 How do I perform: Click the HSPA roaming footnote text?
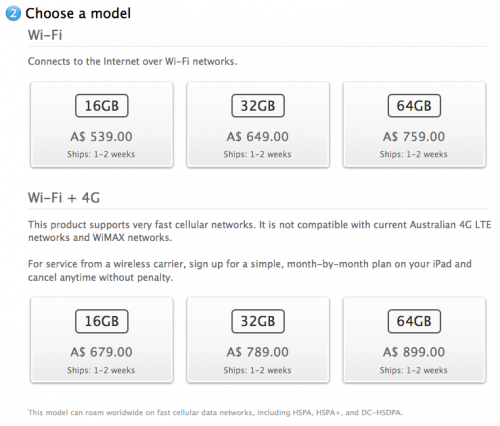(x=215, y=413)
